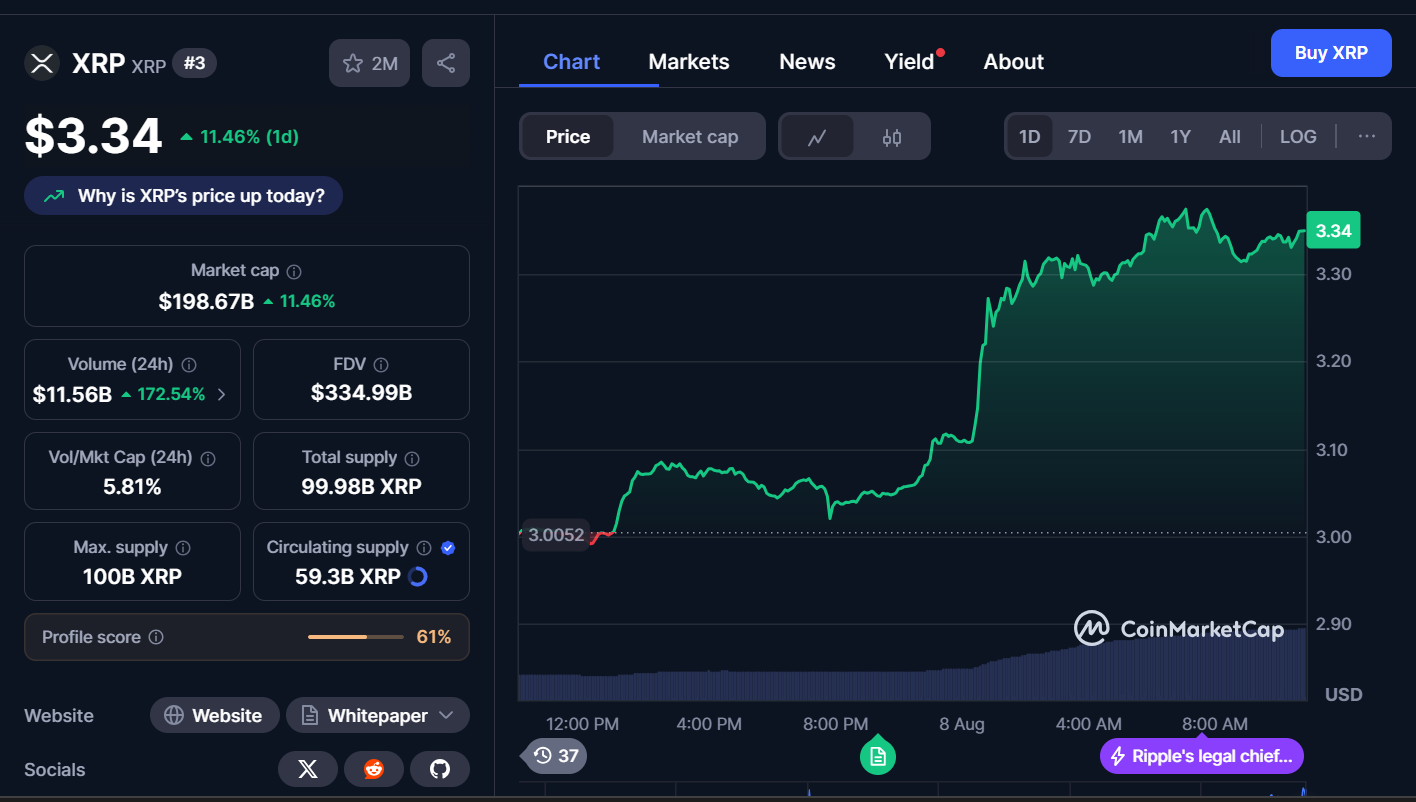Add XRP to watchlist with star icon
This screenshot has height=802, width=1416.
coord(369,63)
